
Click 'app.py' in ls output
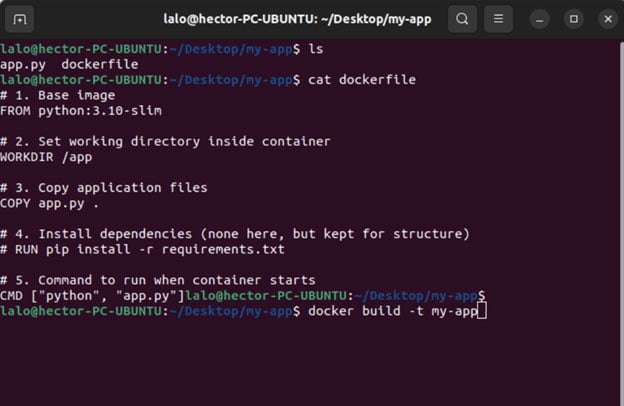click(x=23, y=64)
